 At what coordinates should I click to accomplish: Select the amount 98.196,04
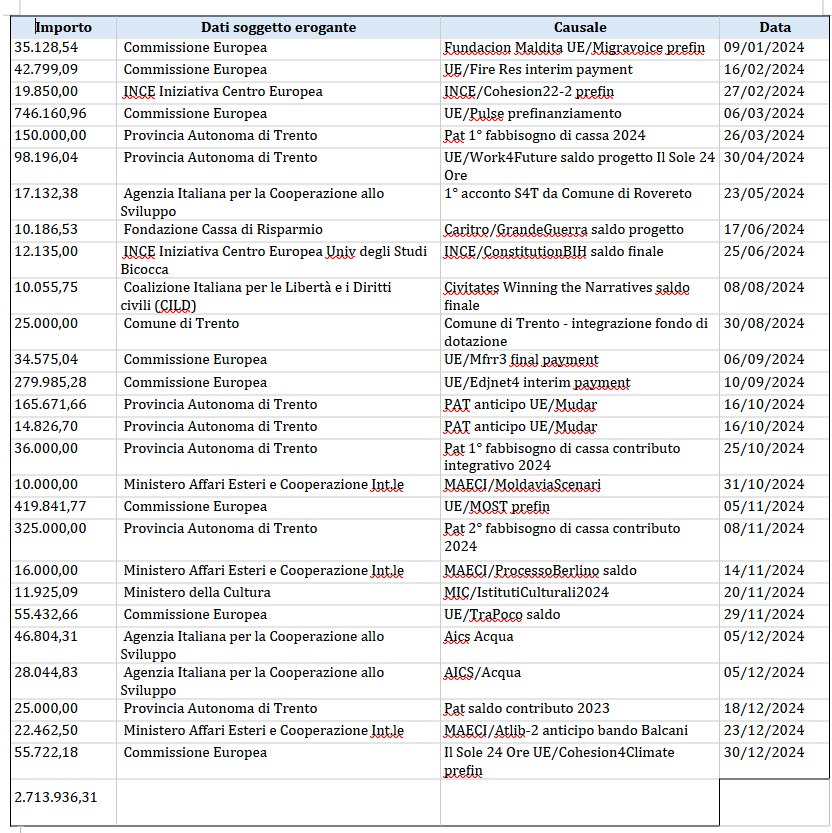pyautogui.click(x=46, y=158)
